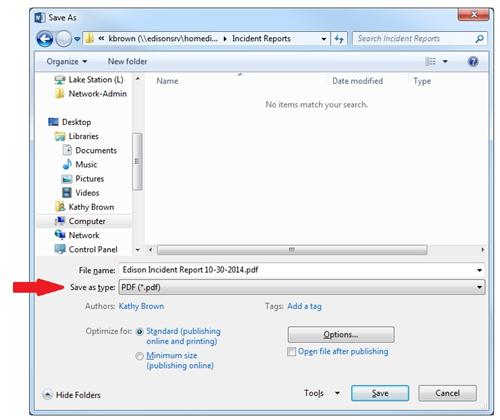The width and height of the screenshot is (500, 420).
Task: Select Network in the navigation pane
Action: pyautogui.click(x=77, y=235)
